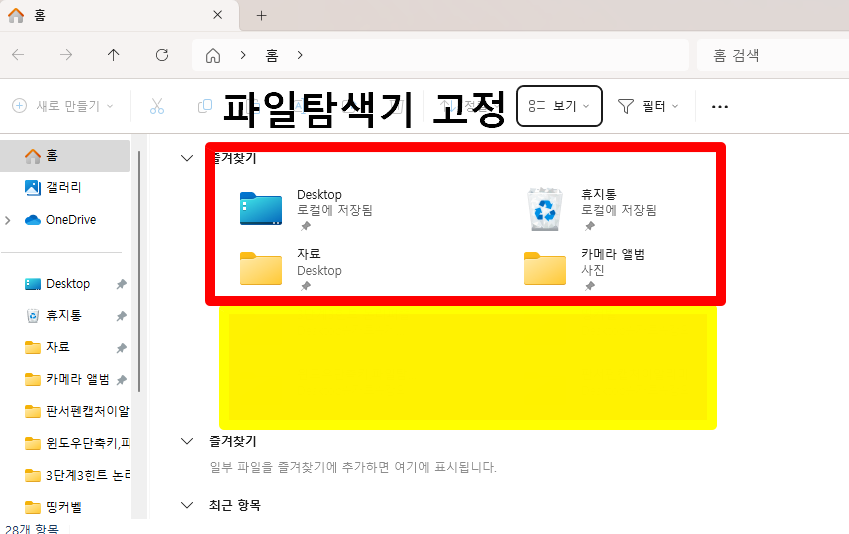Open the 카메라 앨범 folder in favorites grid
Image resolution: width=849 pixels, height=534 pixels.
(546, 269)
